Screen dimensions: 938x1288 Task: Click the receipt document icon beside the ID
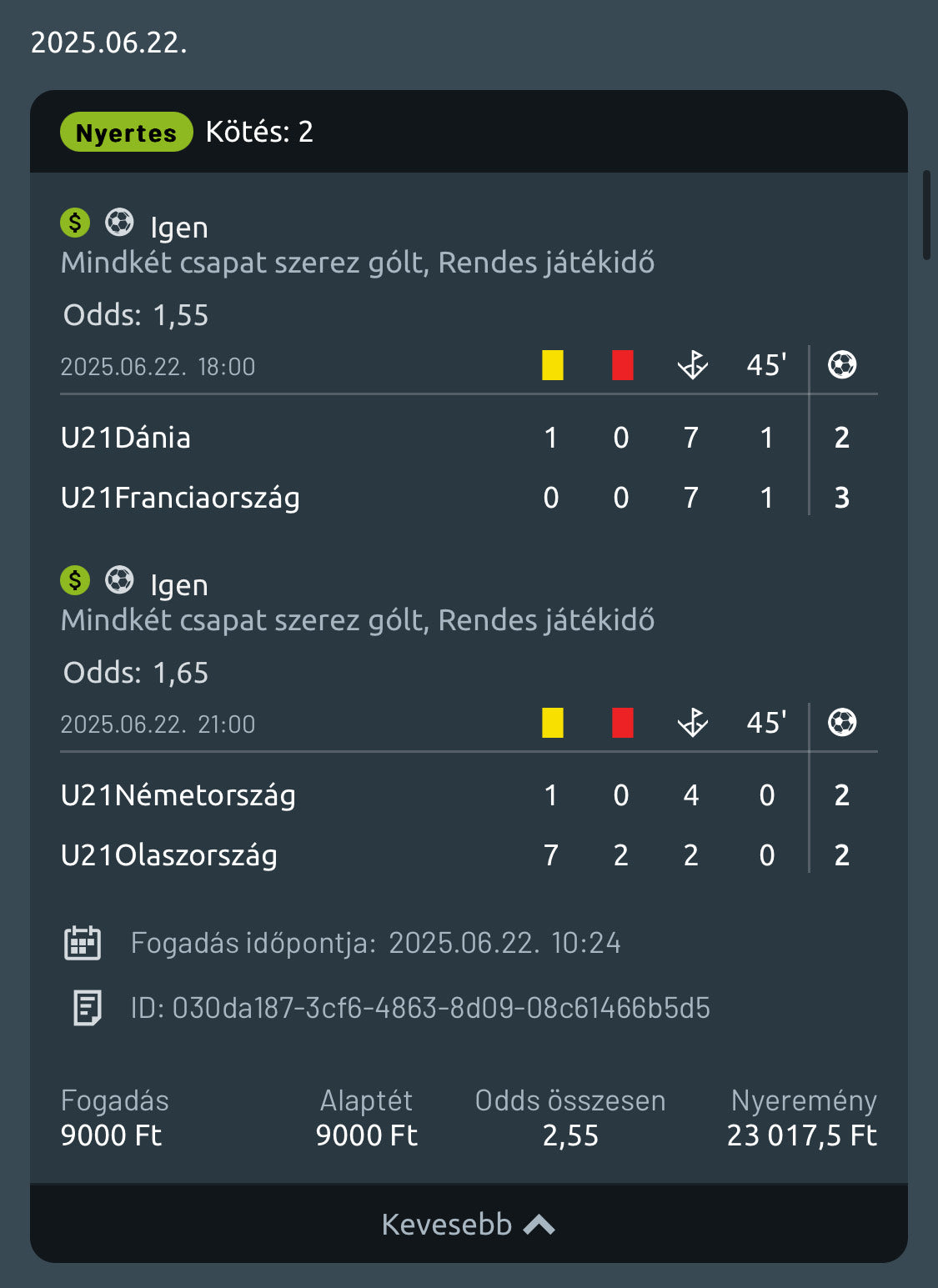(x=87, y=1008)
